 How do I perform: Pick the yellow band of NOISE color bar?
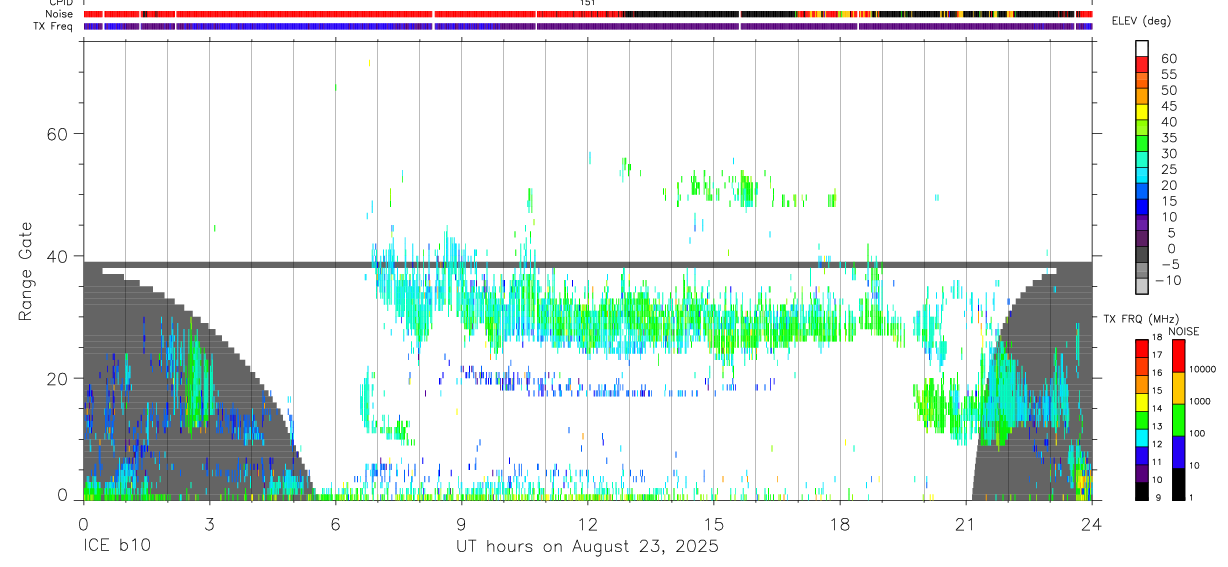1179,388
